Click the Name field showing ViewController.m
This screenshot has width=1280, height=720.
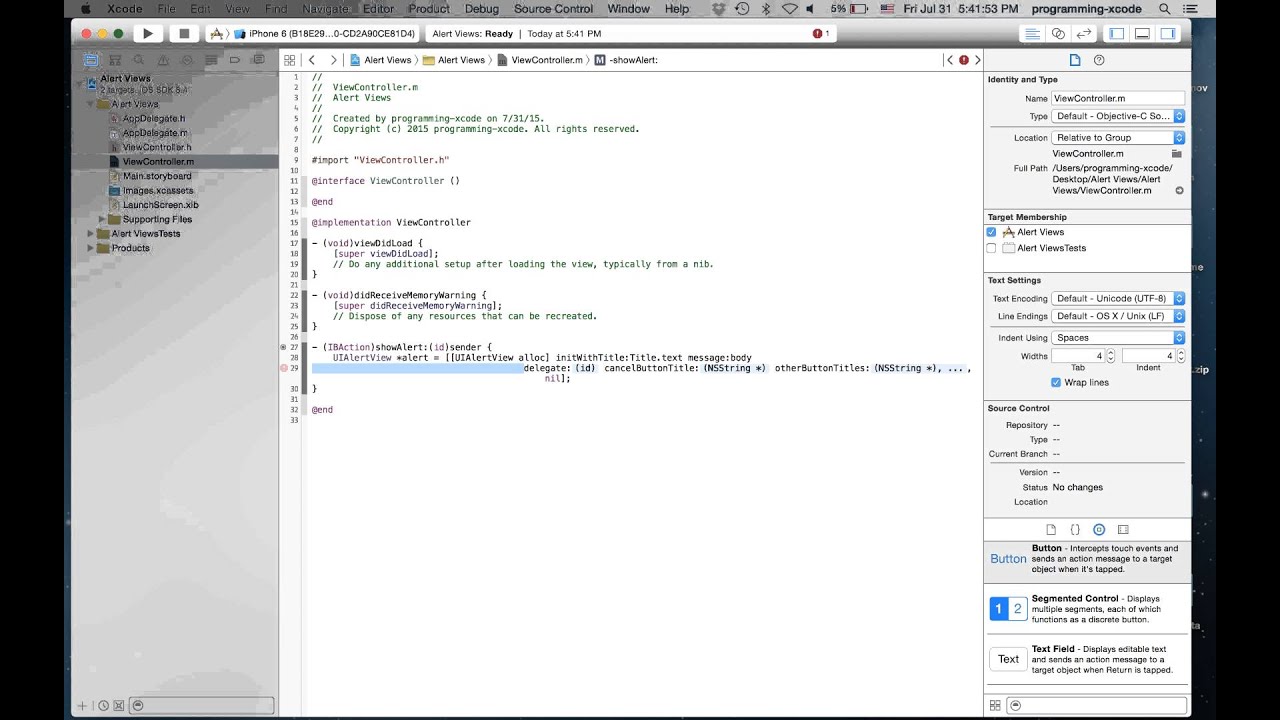(1118, 99)
